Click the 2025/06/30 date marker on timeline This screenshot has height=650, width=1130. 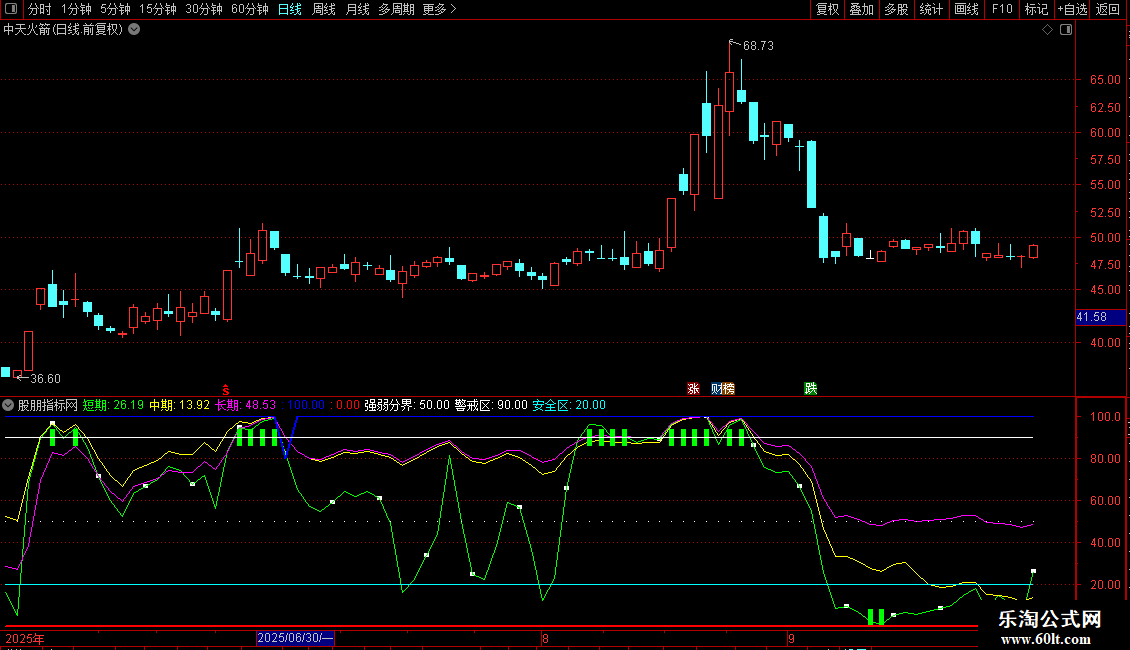pyautogui.click(x=295, y=638)
